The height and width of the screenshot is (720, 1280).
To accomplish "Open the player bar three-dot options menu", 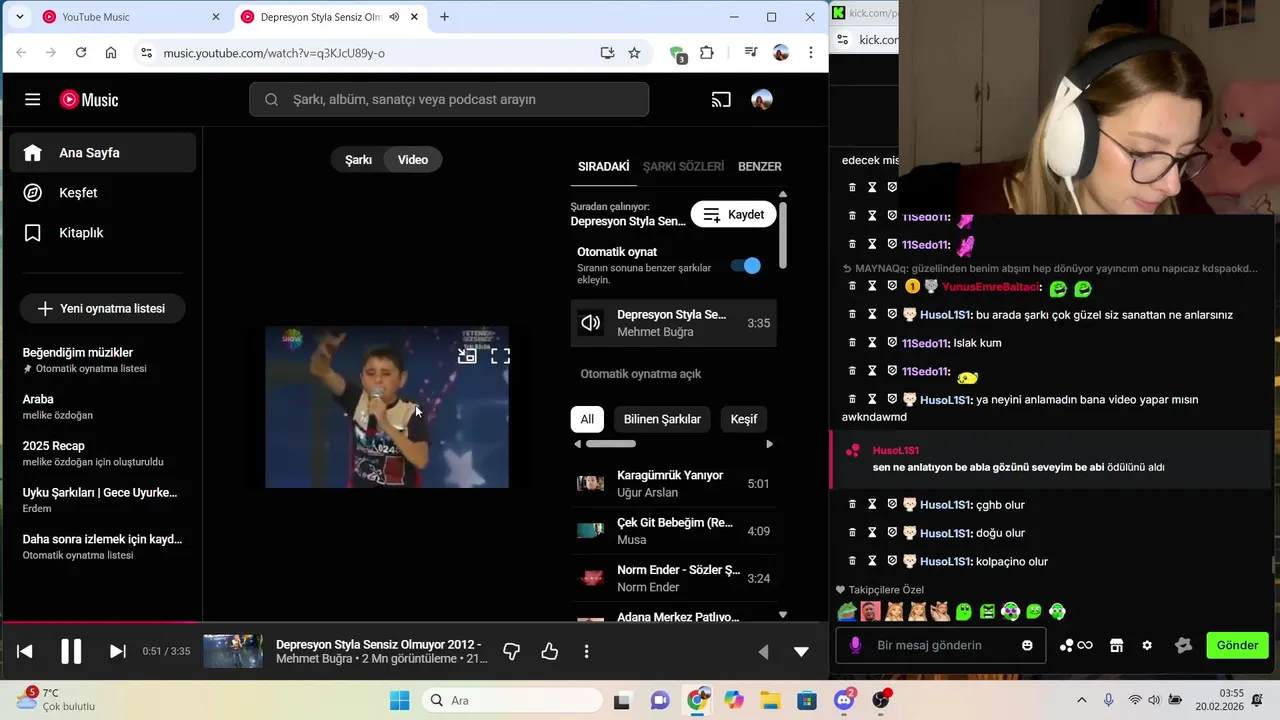I will [x=586, y=651].
